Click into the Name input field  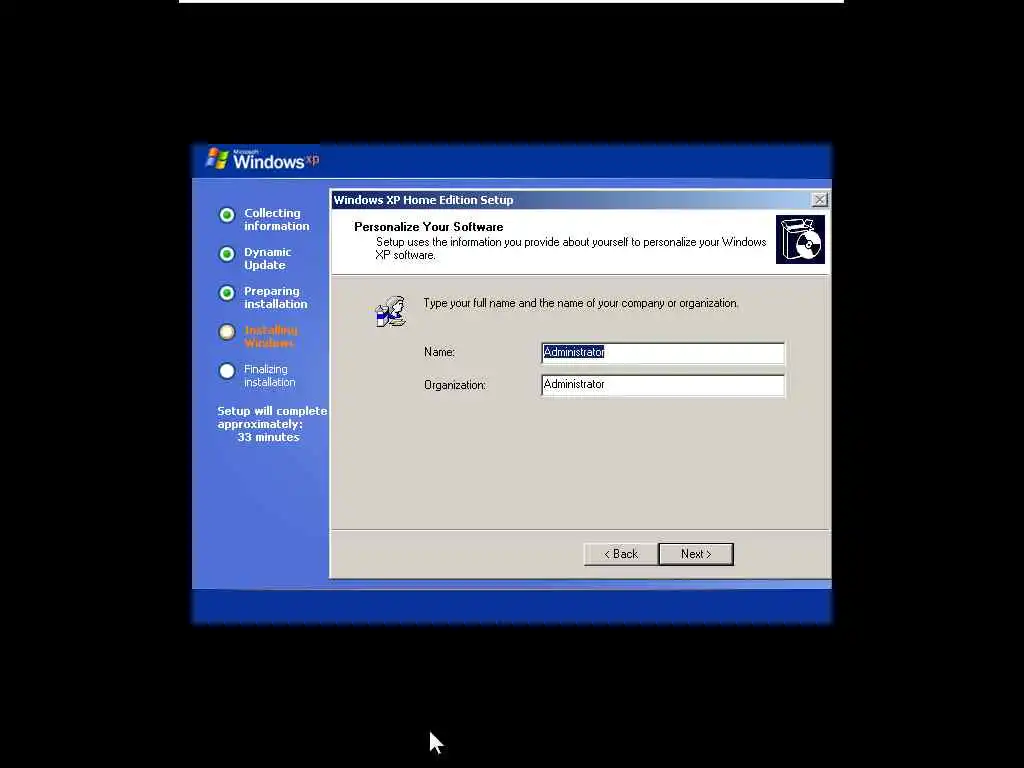(x=663, y=353)
